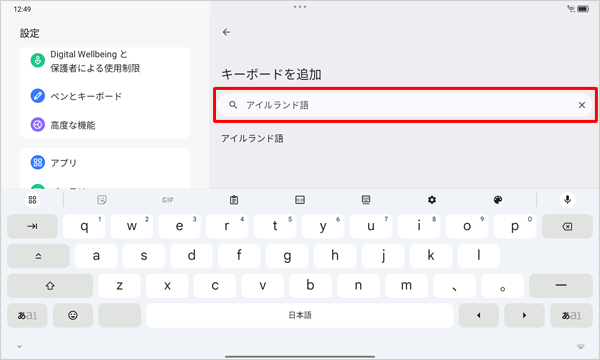
Task: Tap the r key
Action: 227,226
